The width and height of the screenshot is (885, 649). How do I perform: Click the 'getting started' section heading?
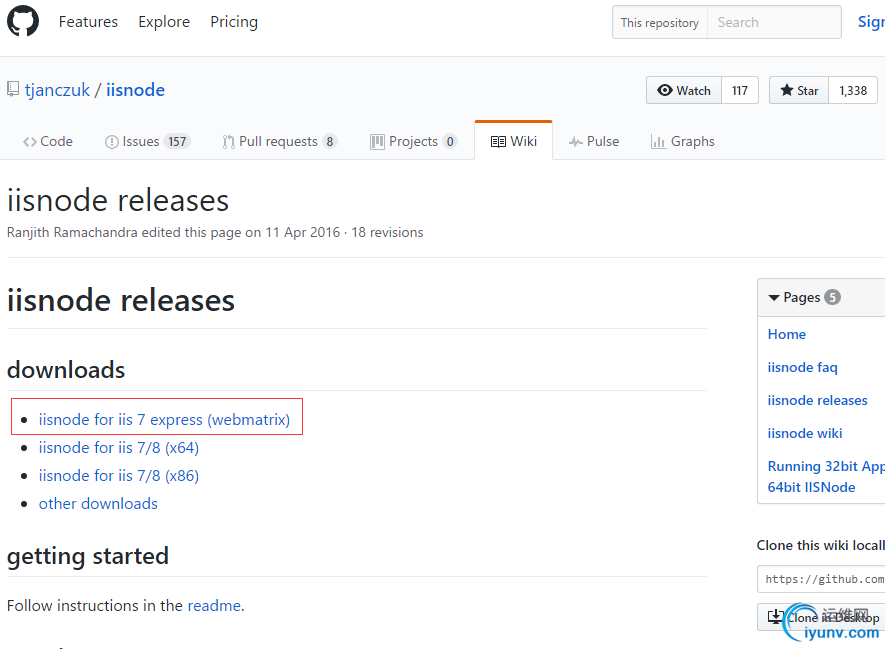pos(88,556)
